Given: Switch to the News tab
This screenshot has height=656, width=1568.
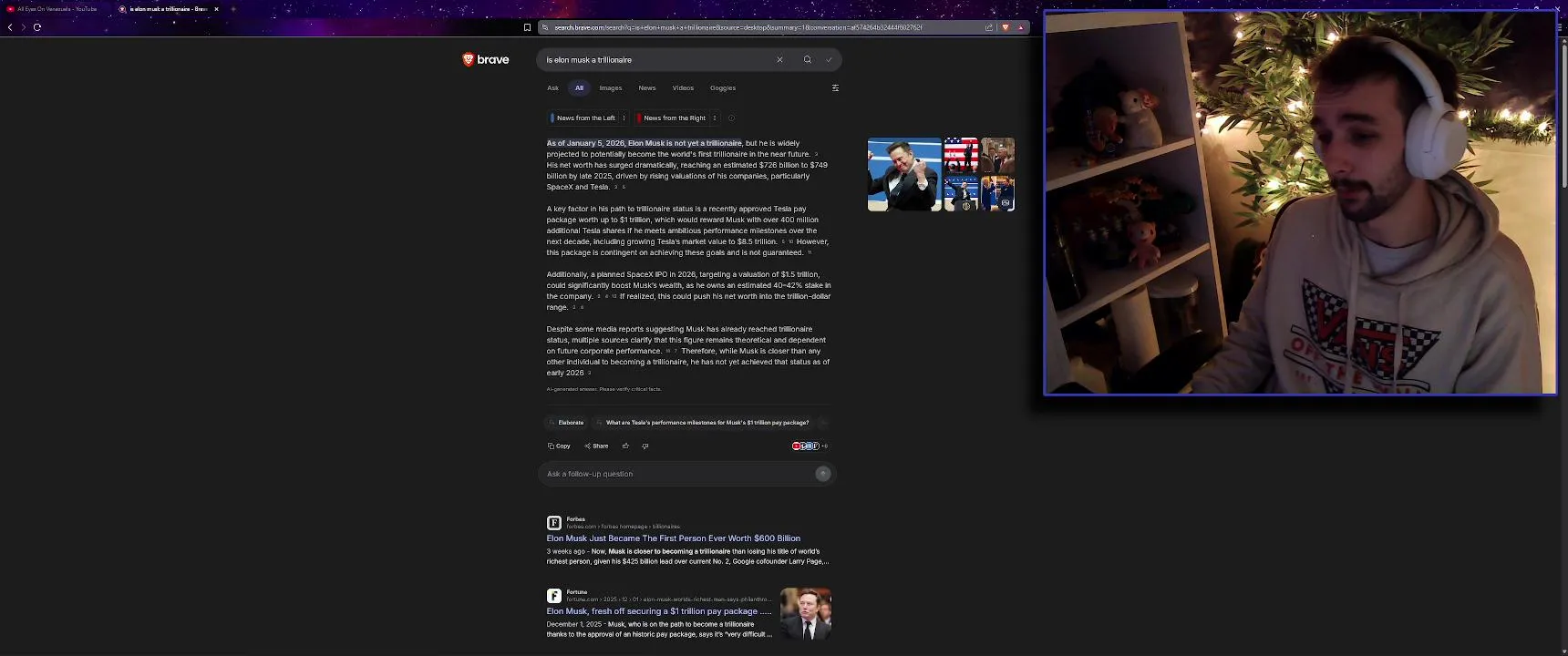Looking at the screenshot, I should pos(647,88).
